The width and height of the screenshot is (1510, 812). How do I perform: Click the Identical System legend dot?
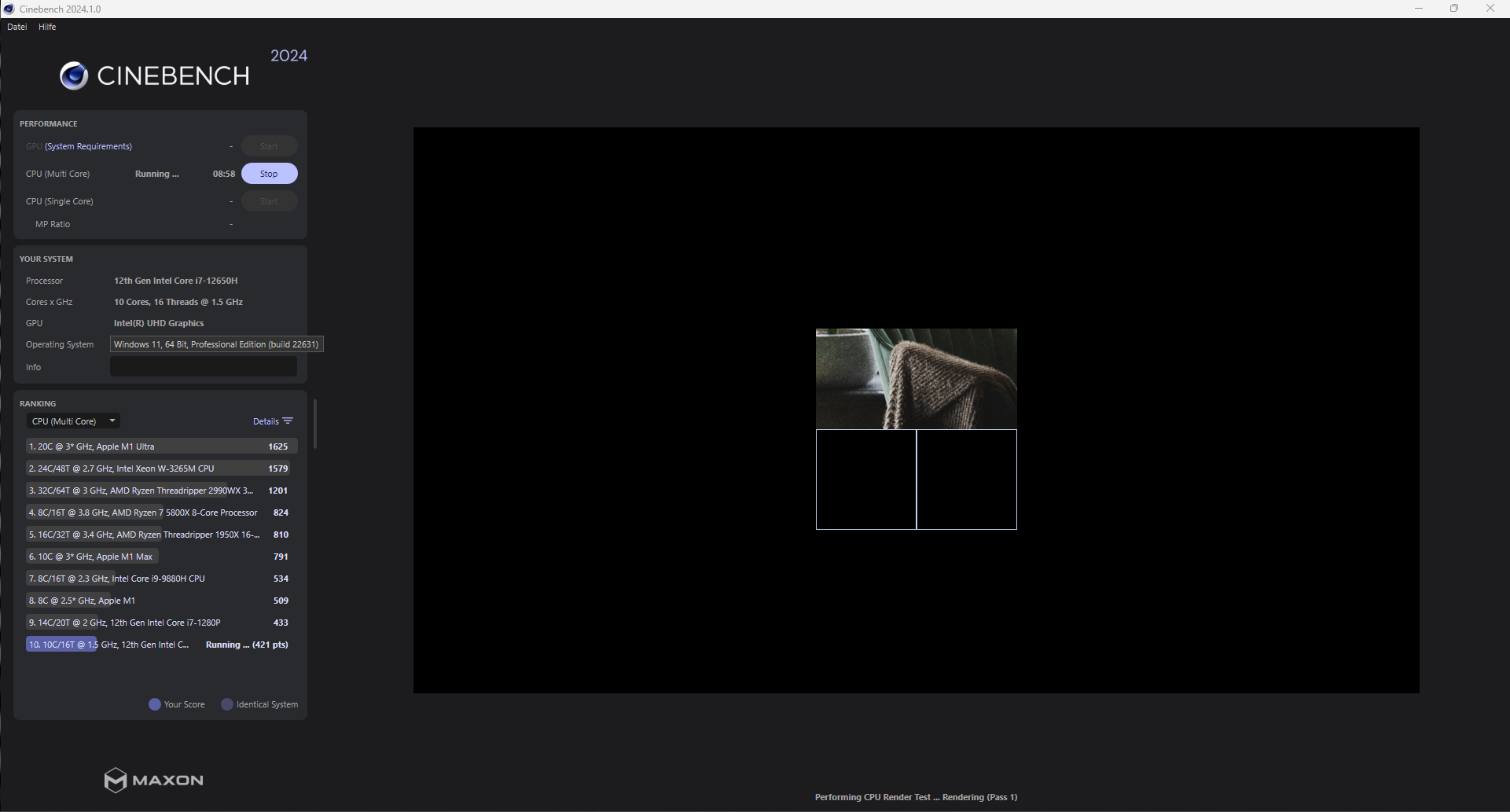(x=227, y=704)
